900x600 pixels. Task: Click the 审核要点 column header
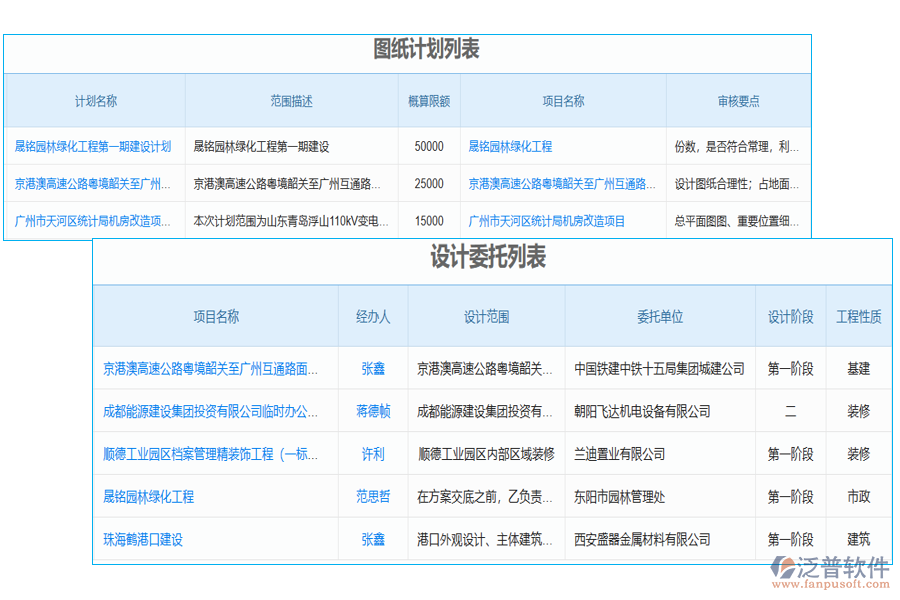[738, 100]
